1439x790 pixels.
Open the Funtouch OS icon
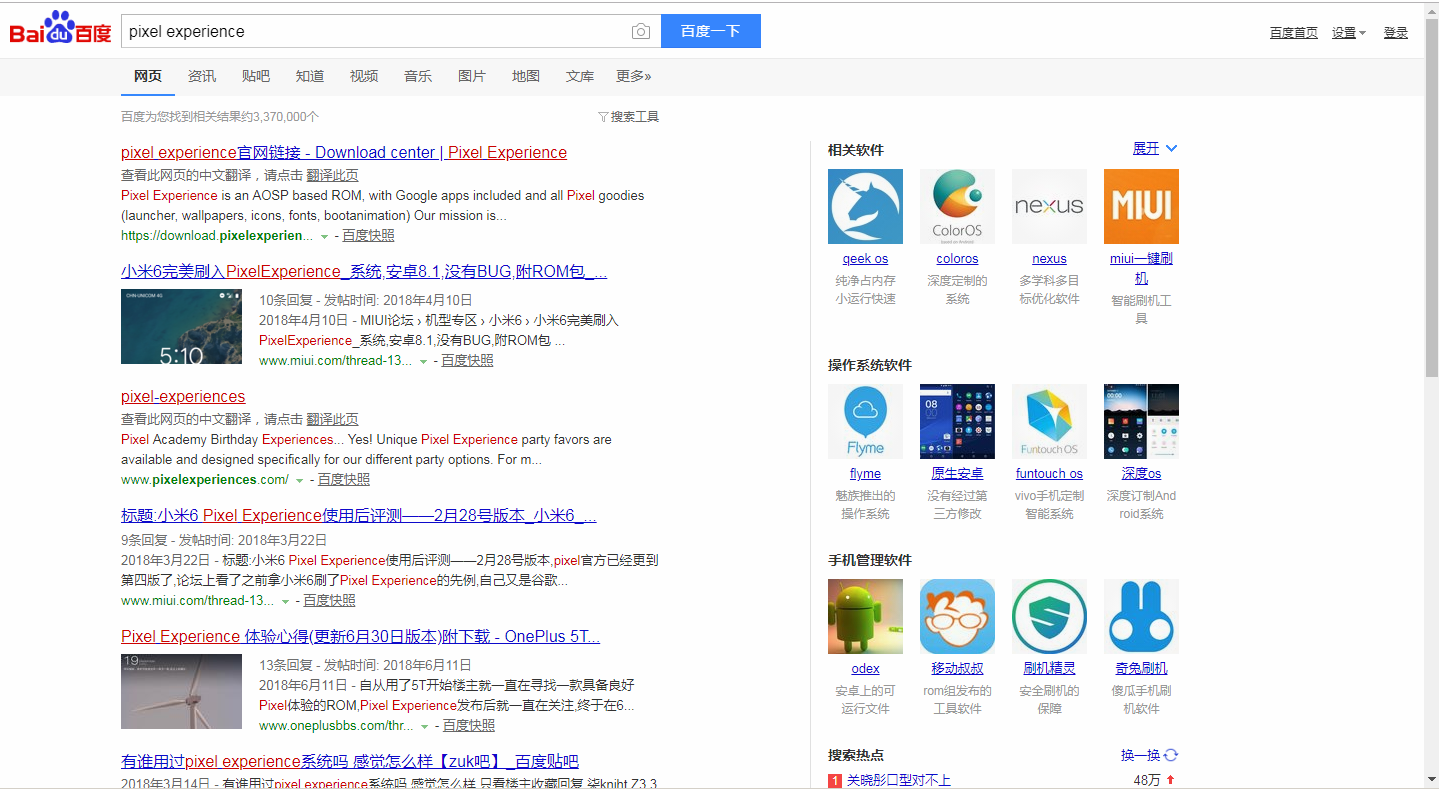[x=1049, y=421]
